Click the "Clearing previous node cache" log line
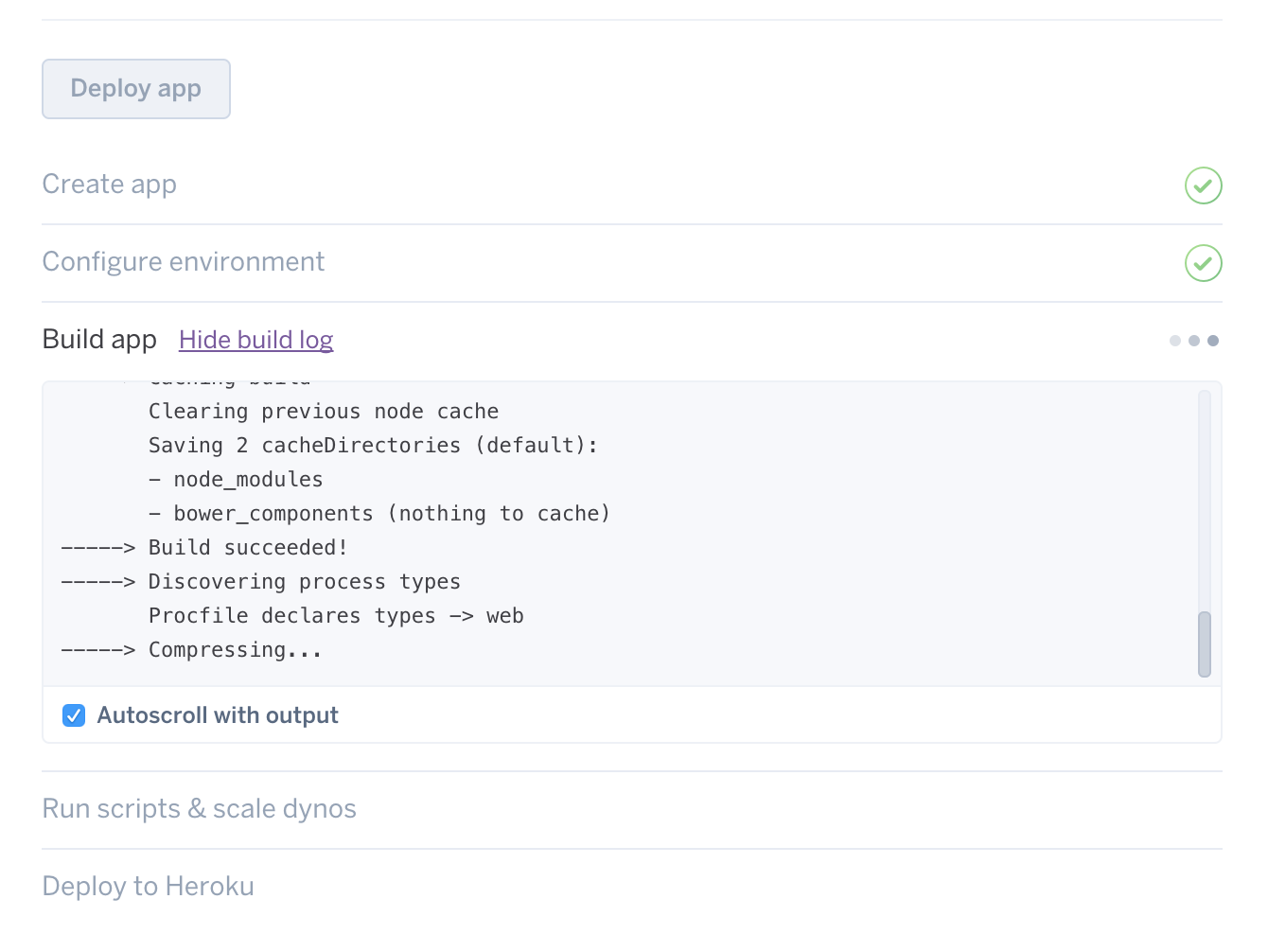Image resolution: width=1268 pixels, height=952 pixels. click(324, 412)
